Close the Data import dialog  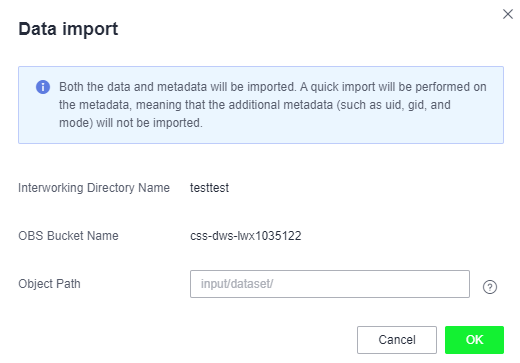(x=508, y=14)
